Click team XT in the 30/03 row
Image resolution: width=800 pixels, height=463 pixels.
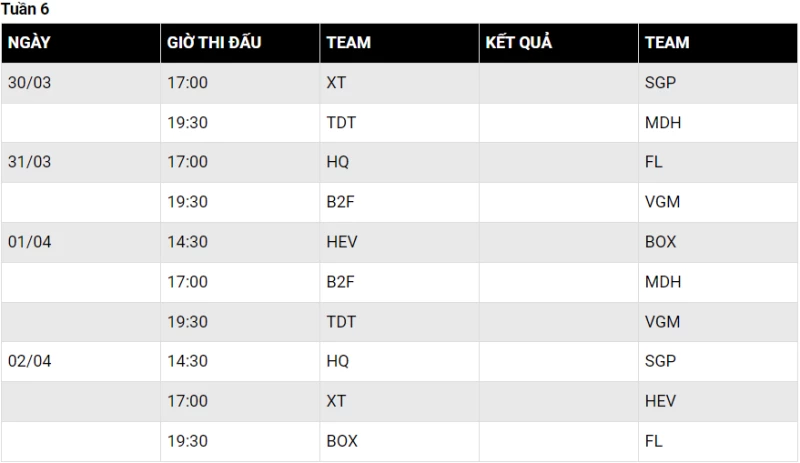click(x=336, y=83)
